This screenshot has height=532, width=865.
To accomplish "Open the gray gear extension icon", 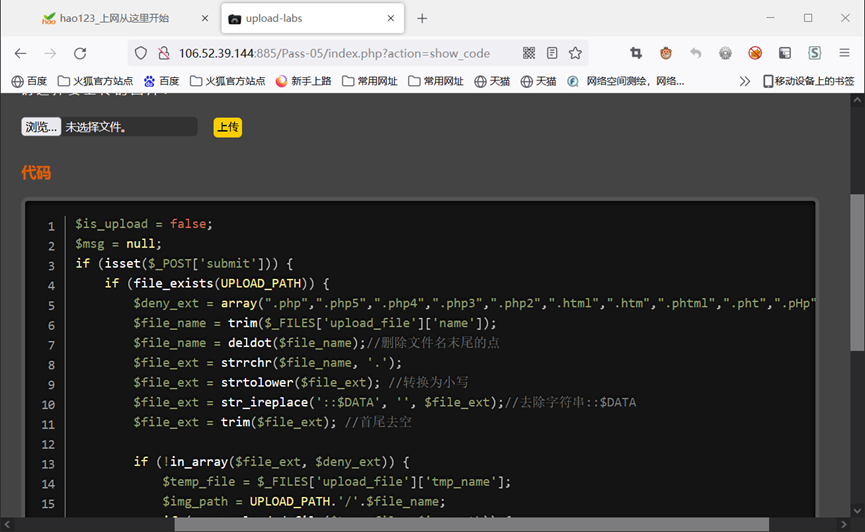I will (725, 53).
